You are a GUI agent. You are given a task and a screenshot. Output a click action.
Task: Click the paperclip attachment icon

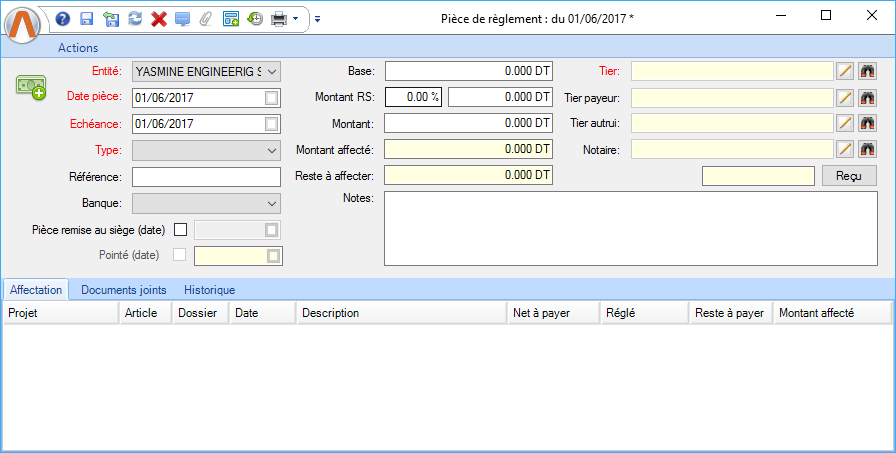pos(206,18)
